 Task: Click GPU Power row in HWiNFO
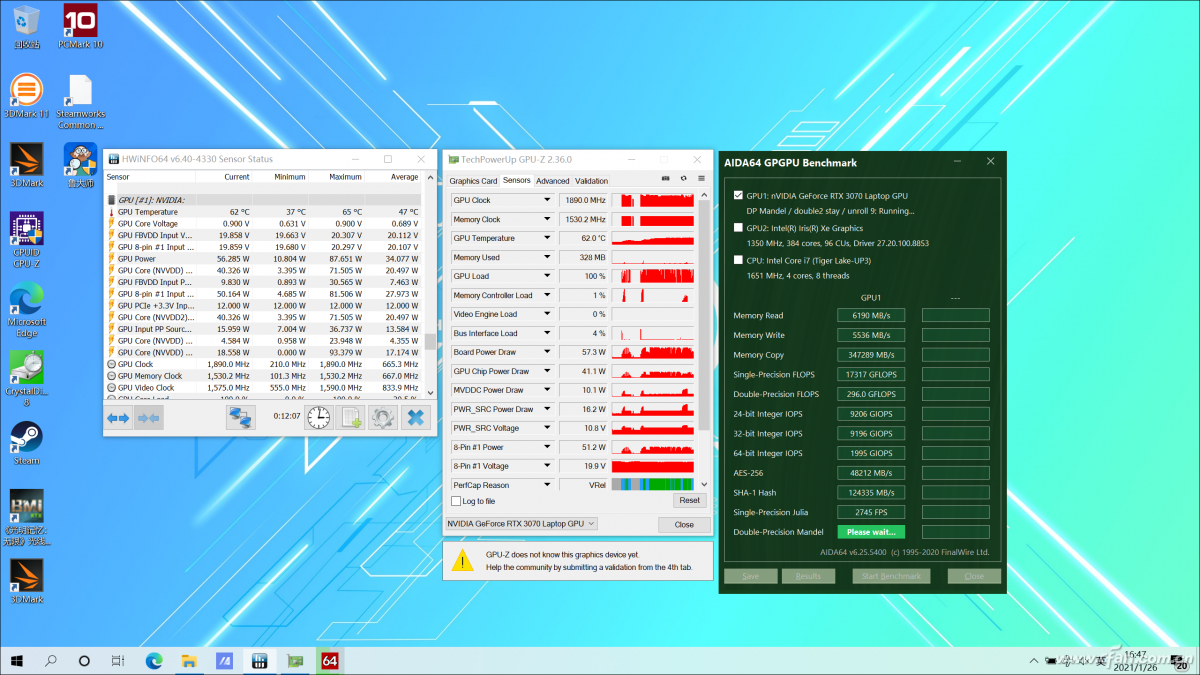[264, 258]
